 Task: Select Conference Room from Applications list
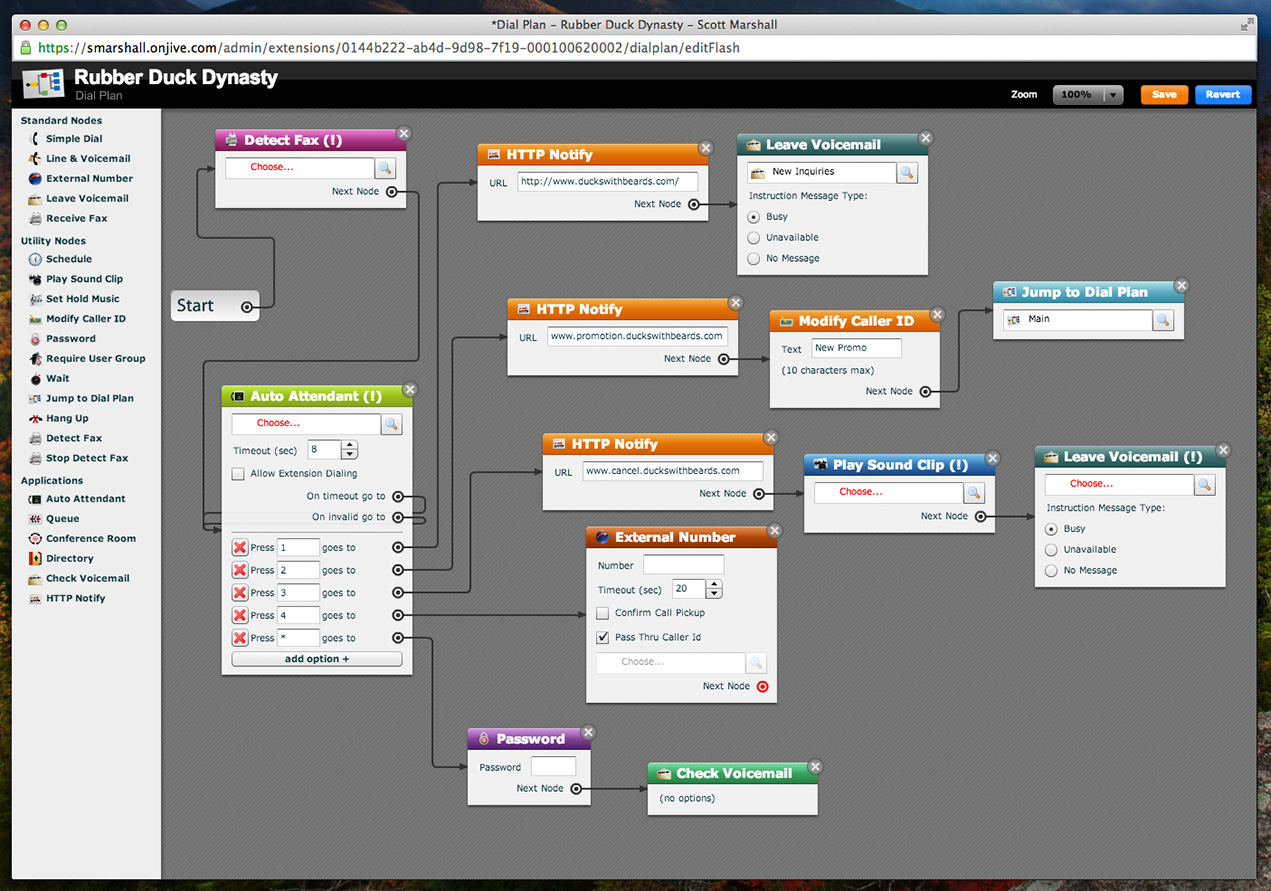pyautogui.click(x=90, y=539)
